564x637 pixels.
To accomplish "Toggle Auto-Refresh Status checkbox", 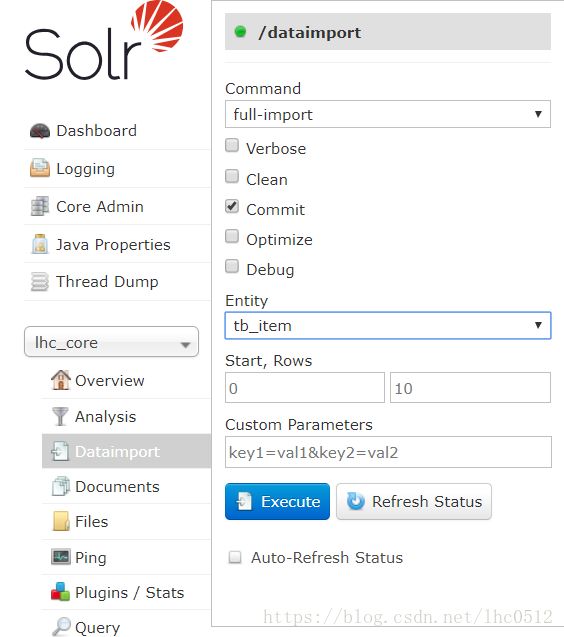I will [x=235, y=557].
